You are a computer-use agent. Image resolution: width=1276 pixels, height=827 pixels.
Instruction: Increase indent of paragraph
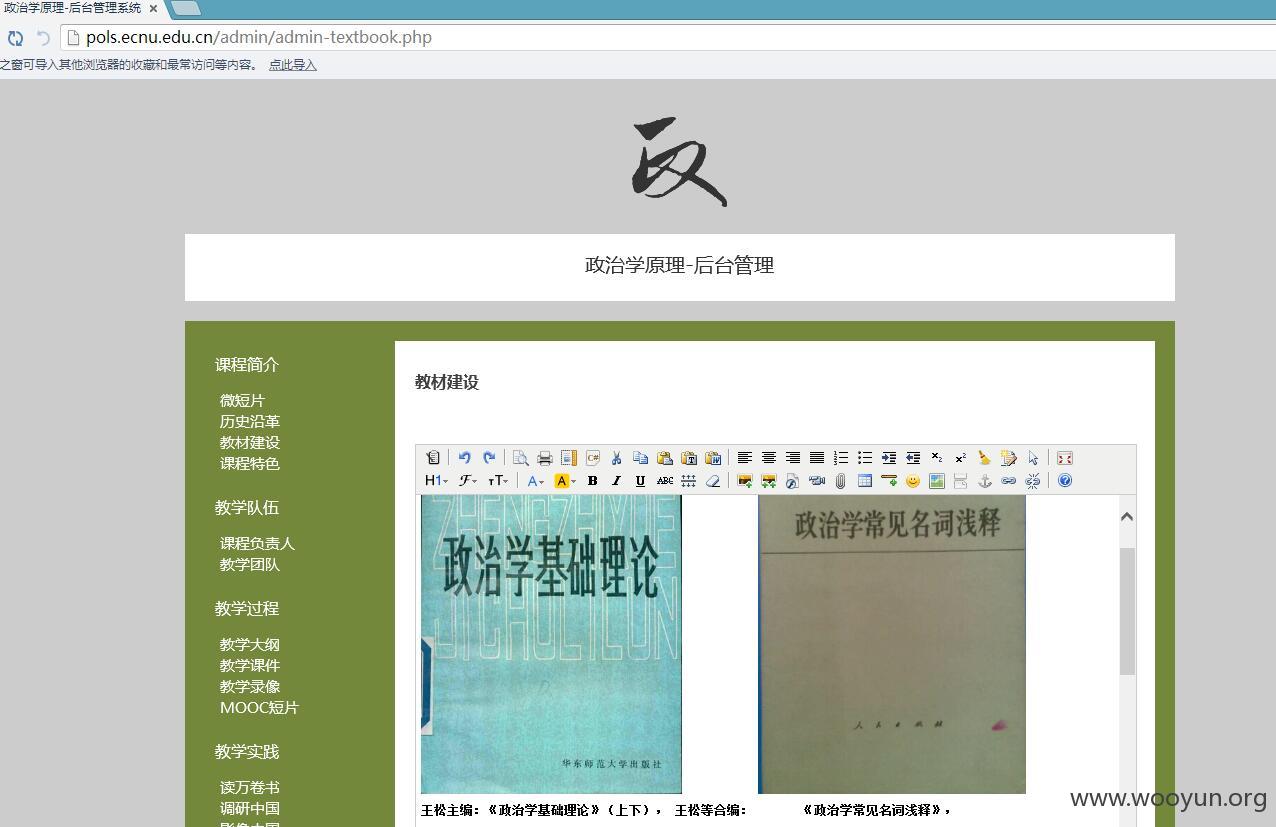(889, 458)
